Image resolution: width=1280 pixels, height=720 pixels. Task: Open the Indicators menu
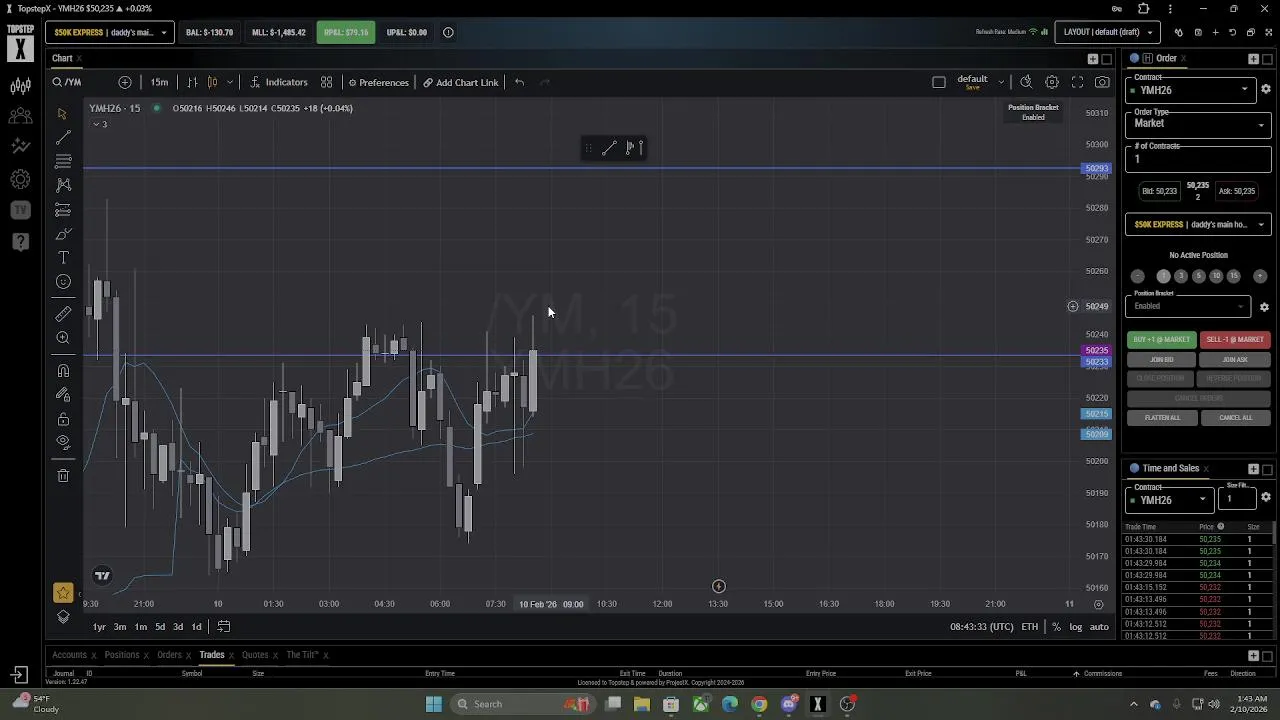tap(278, 82)
